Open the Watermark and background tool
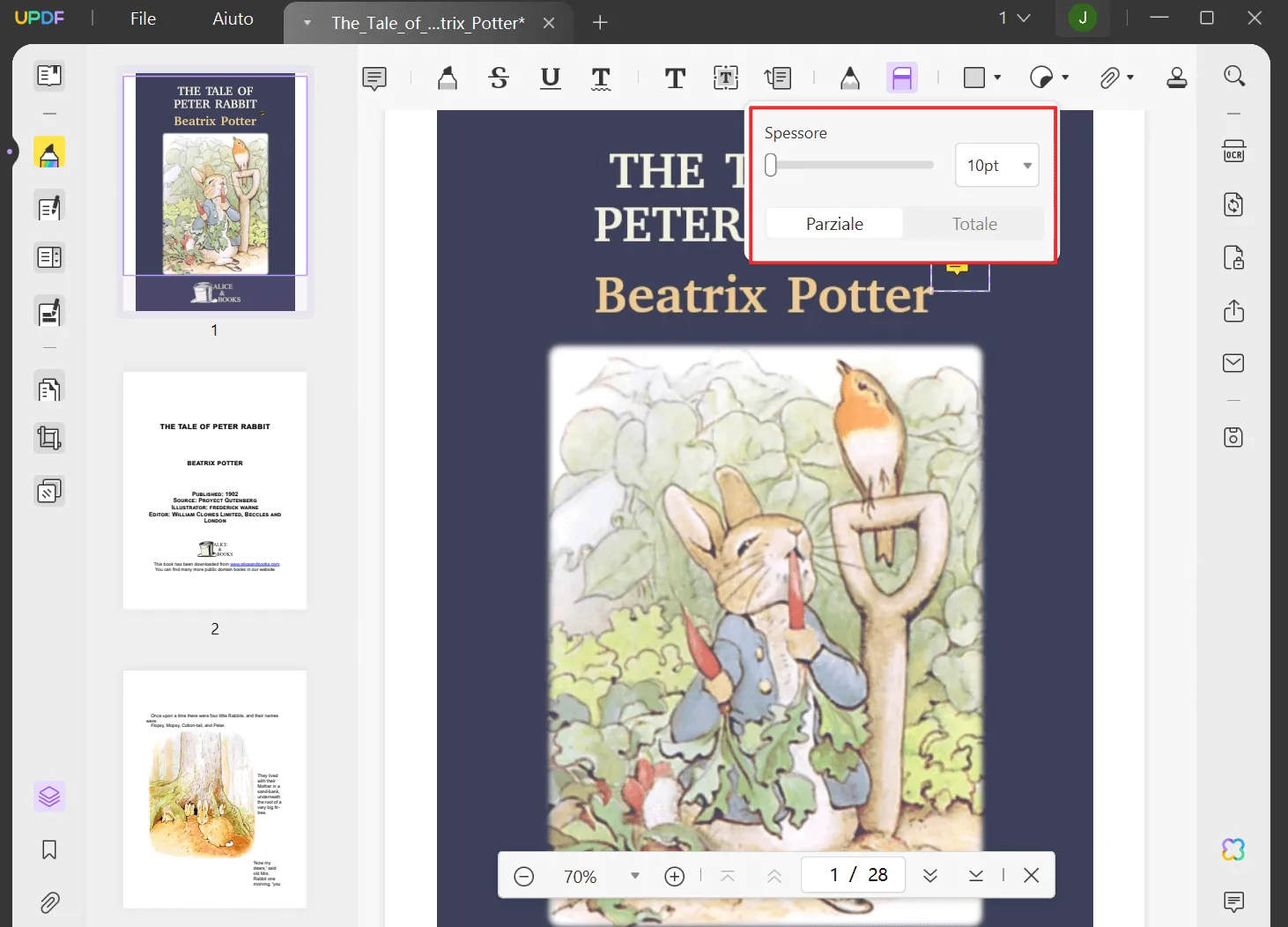The height and width of the screenshot is (927, 1288). point(49,491)
